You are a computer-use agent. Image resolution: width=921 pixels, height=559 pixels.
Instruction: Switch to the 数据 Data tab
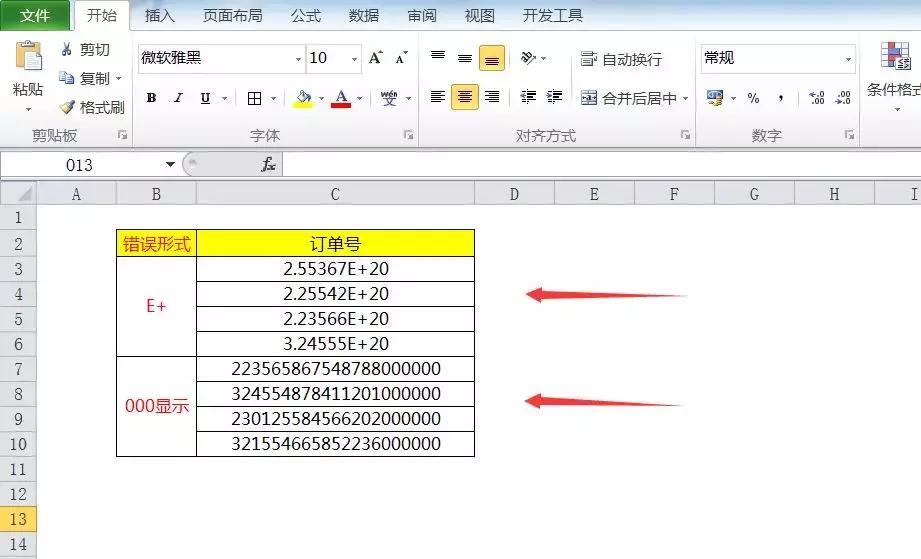(x=364, y=15)
